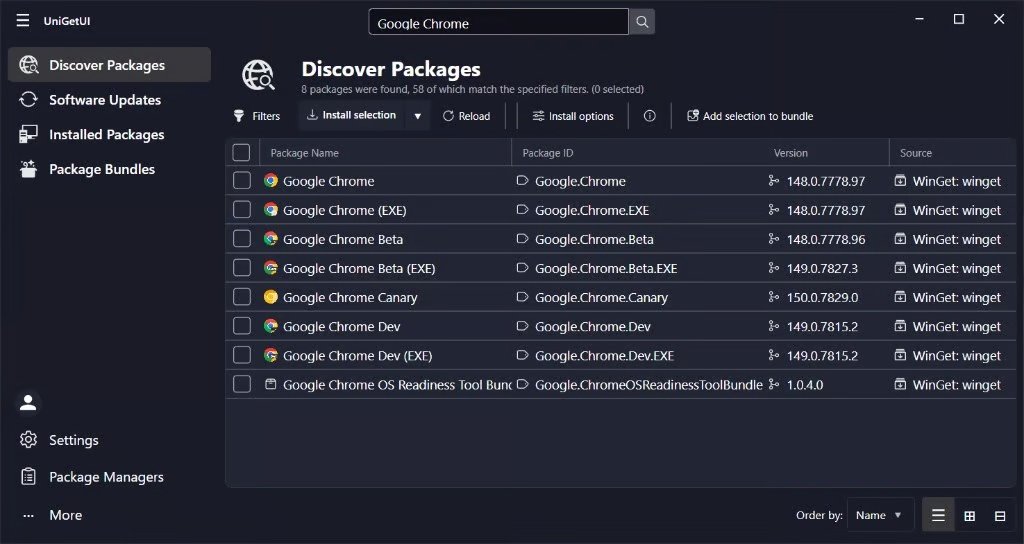This screenshot has height=544, width=1024.
Task: Check the Google Chrome Beta (EXE) checkbox
Action: (x=242, y=267)
